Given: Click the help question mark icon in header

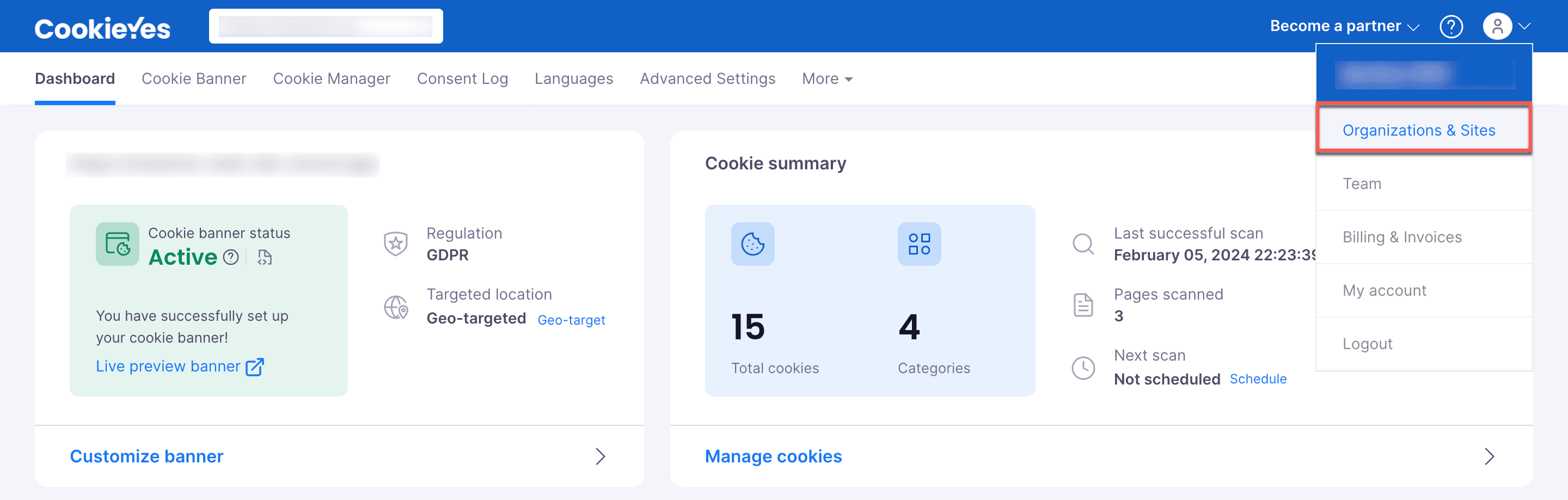Looking at the screenshot, I should click(x=1451, y=26).
